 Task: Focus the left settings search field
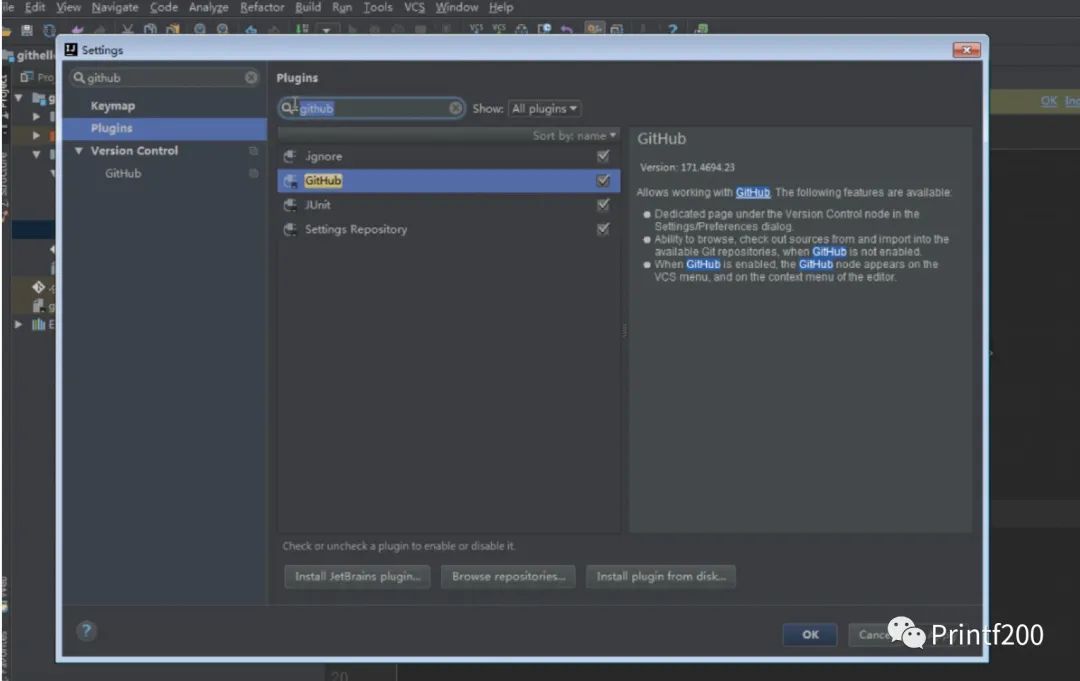point(165,78)
